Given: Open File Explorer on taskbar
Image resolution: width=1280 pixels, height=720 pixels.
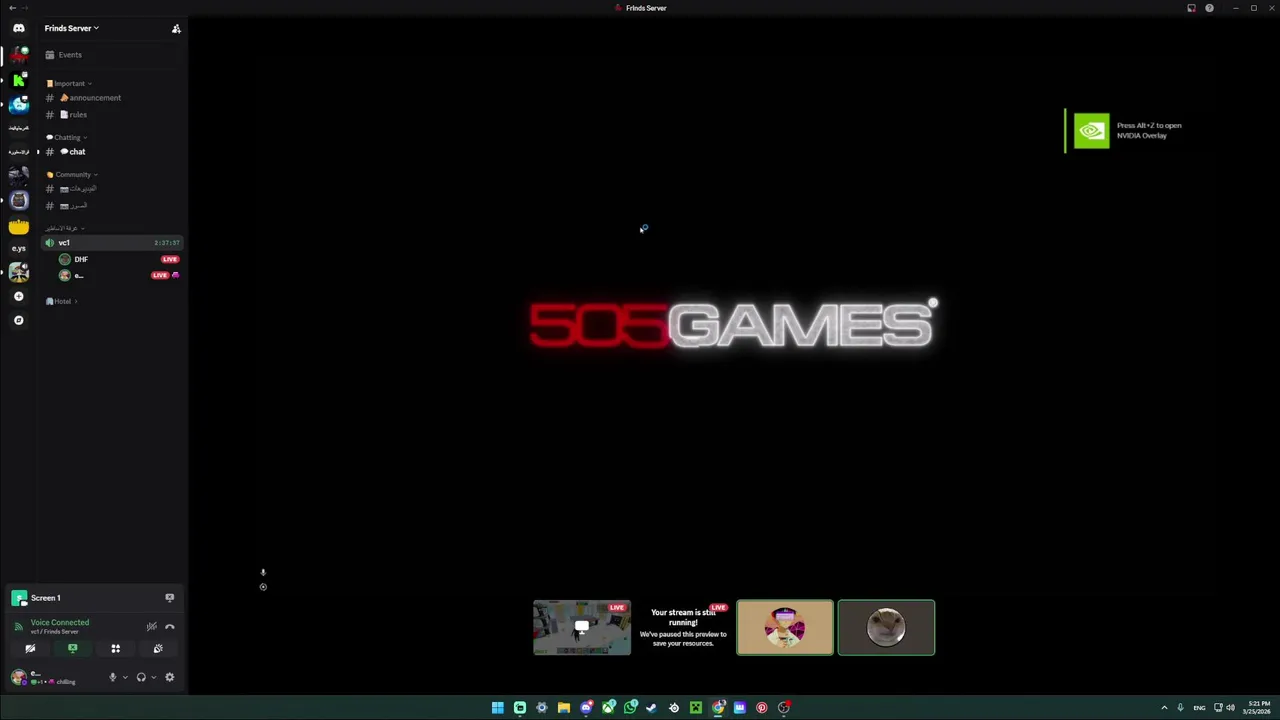Looking at the screenshot, I should 564,708.
